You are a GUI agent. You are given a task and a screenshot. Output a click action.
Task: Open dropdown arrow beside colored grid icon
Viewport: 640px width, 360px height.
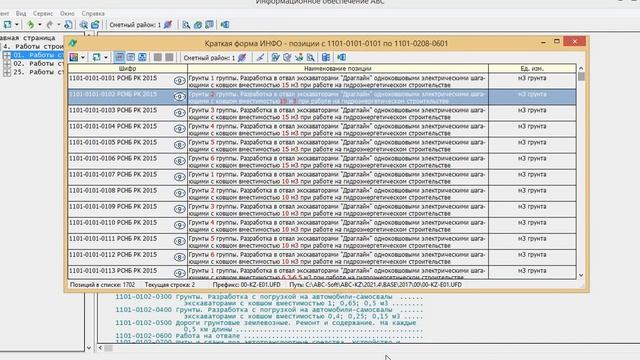tap(83, 57)
